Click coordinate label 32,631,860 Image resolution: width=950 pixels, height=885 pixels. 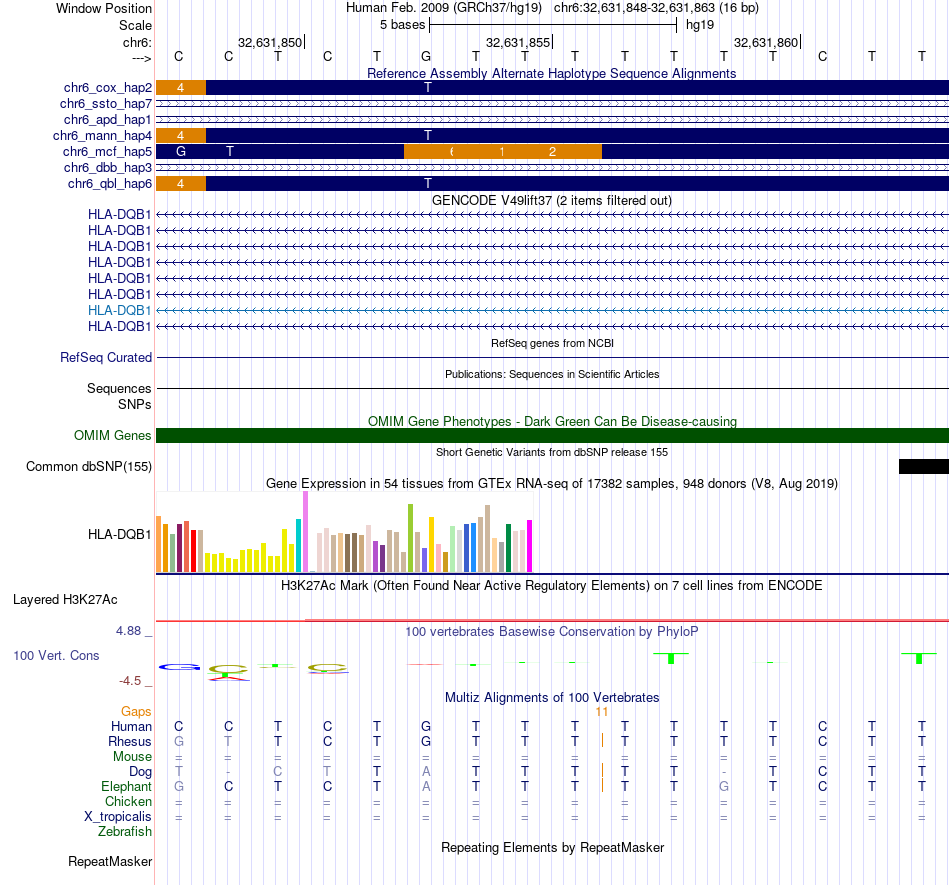766,42
